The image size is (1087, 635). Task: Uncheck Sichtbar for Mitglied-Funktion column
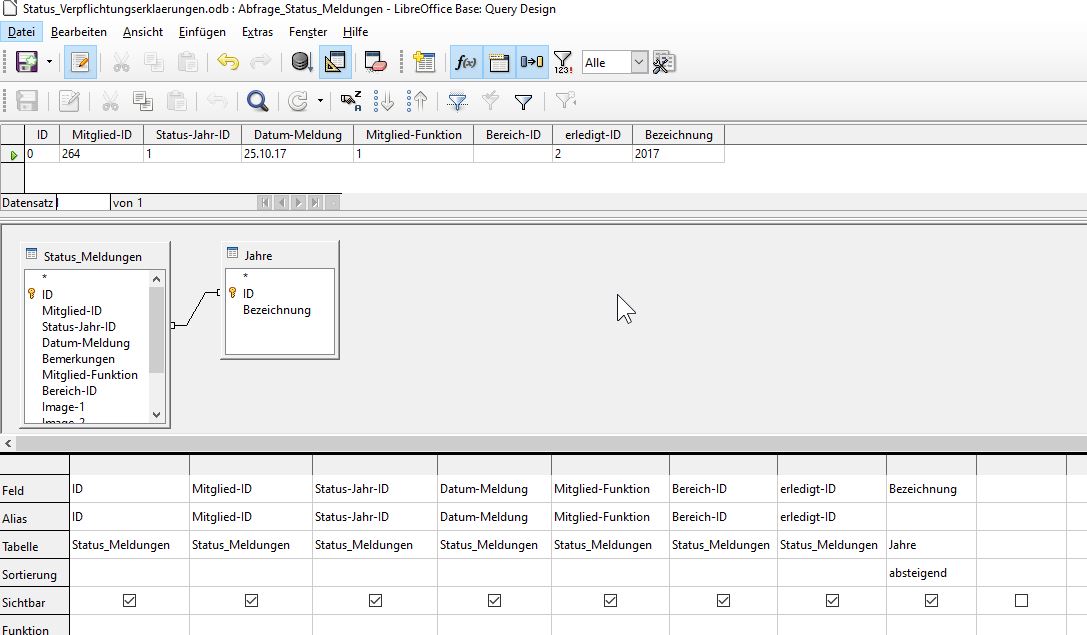point(610,600)
